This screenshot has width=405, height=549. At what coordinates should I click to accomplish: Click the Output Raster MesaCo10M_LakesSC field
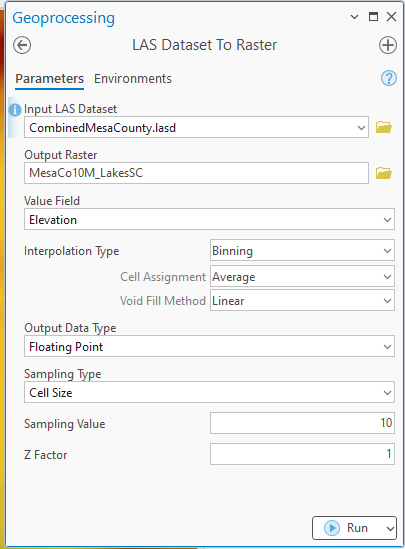(196, 173)
